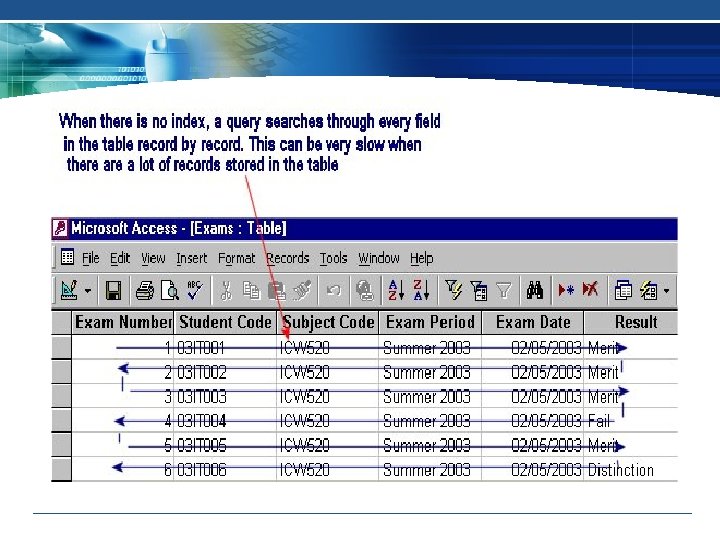Click Exam Date 02/05/2003 in record 5

(533, 445)
